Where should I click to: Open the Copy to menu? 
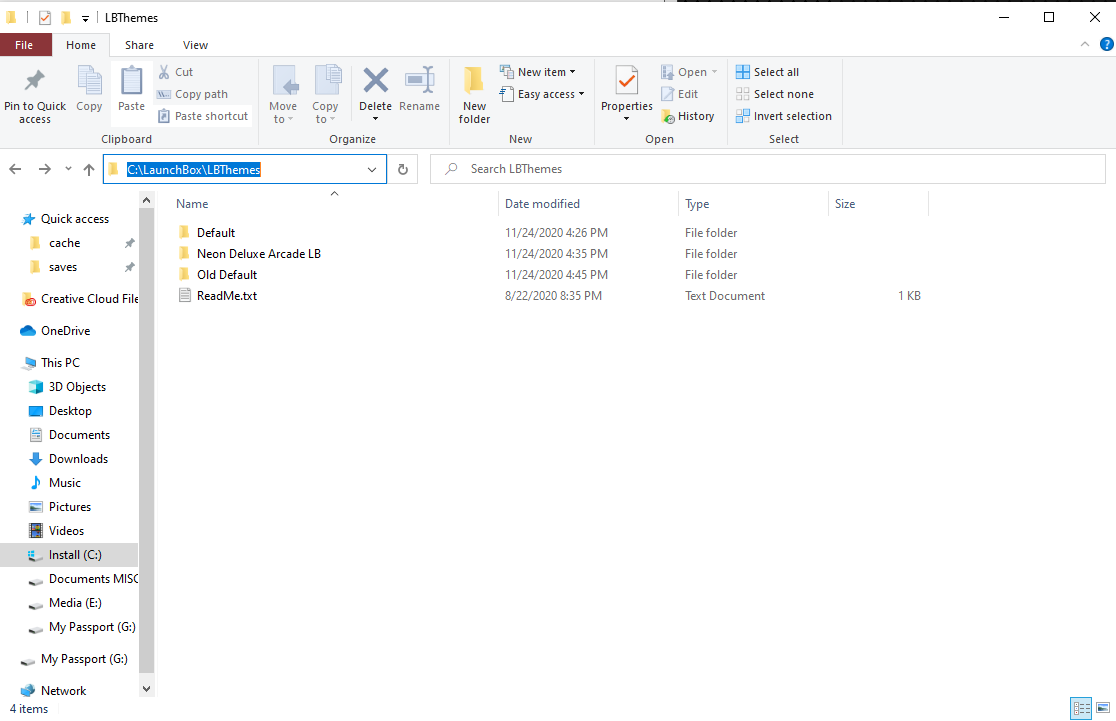[x=325, y=94]
